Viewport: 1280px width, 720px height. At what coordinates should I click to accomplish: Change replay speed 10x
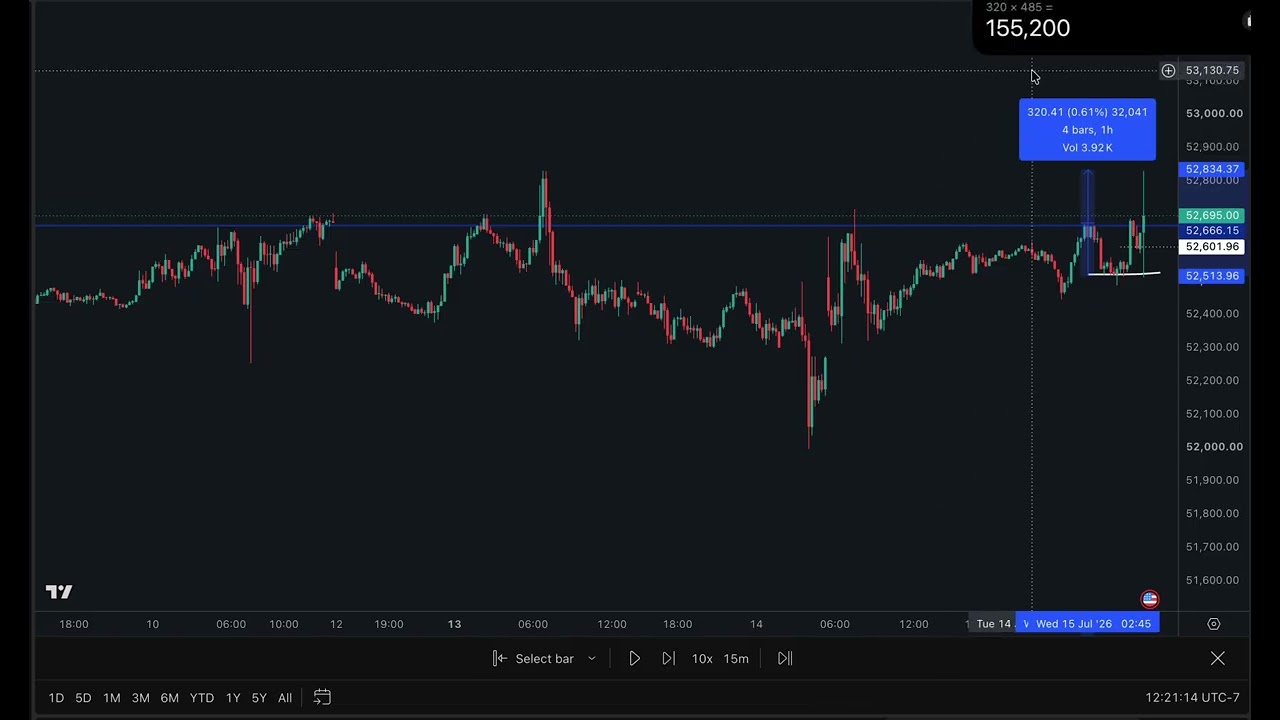pyautogui.click(x=702, y=658)
